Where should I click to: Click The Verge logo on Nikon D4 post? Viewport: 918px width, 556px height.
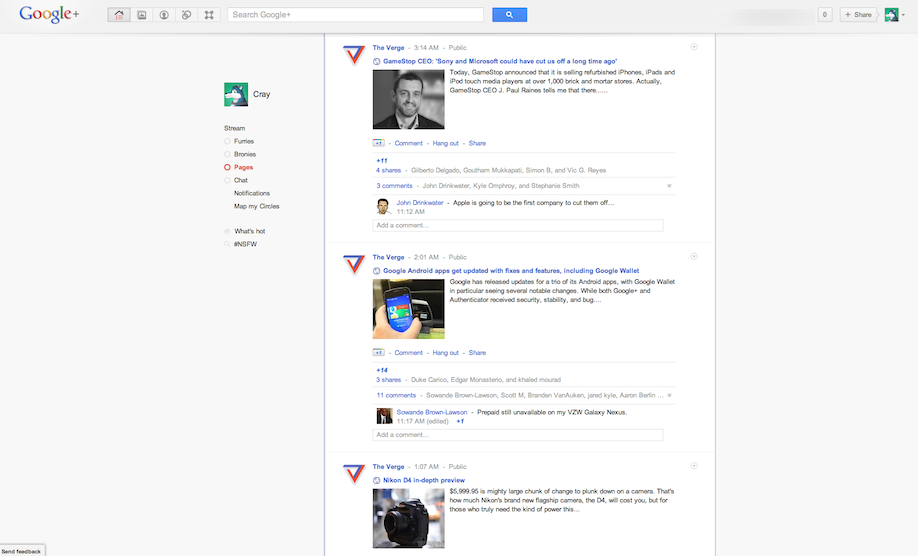coord(354,473)
